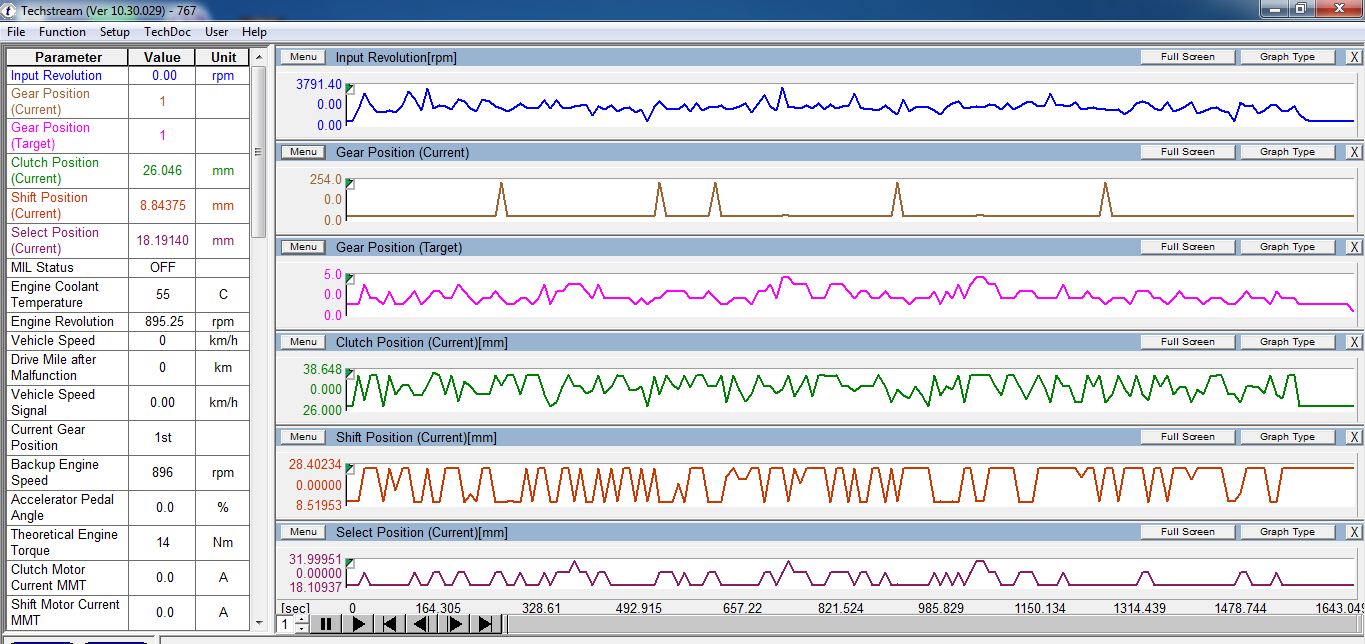The width and height of the screenshot is (1365, 644).
Task: Close the Input Revolution graph with X
Action: (x=1354, y=57)
